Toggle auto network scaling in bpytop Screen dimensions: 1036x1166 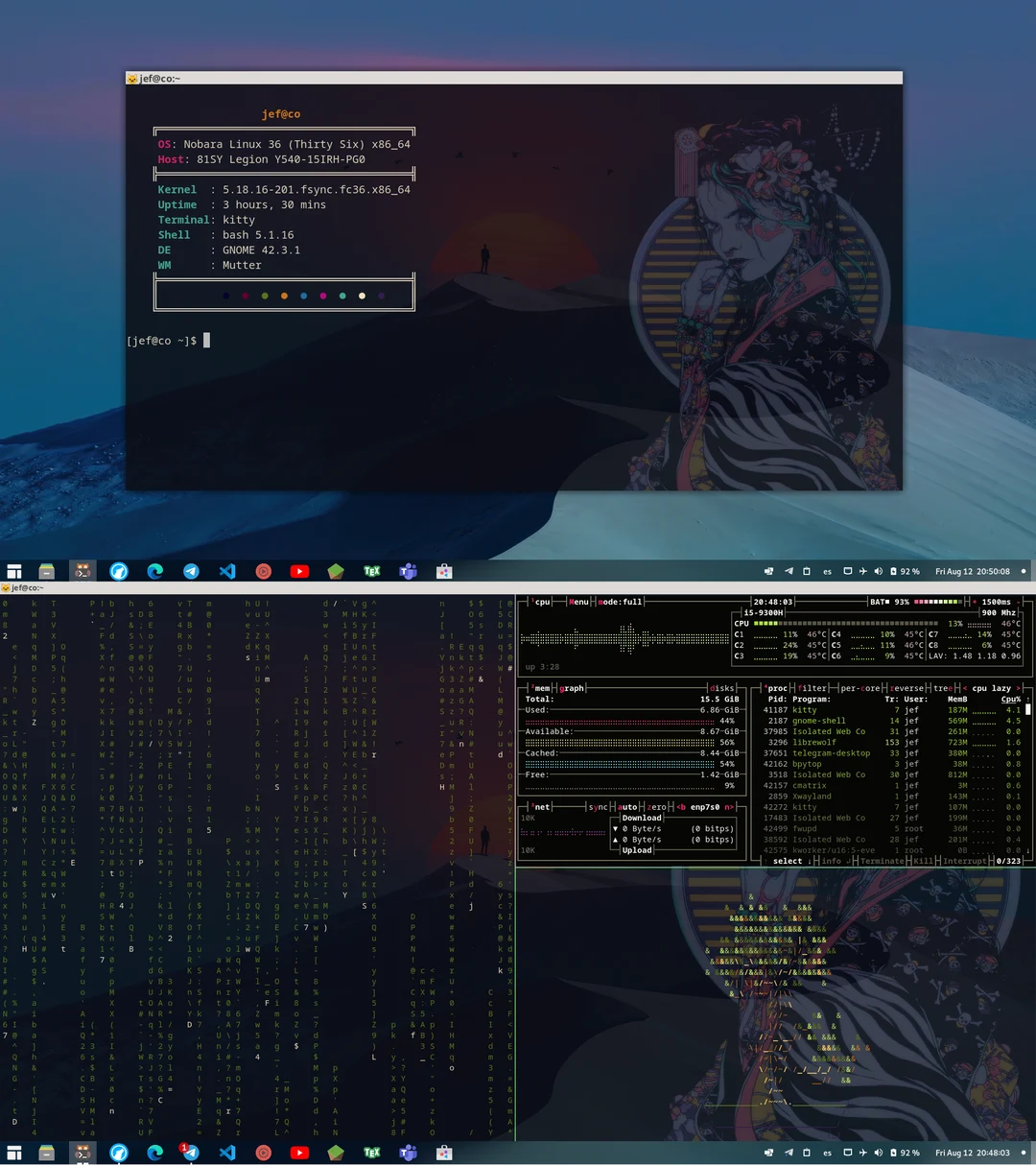click(x=627, y=806)
